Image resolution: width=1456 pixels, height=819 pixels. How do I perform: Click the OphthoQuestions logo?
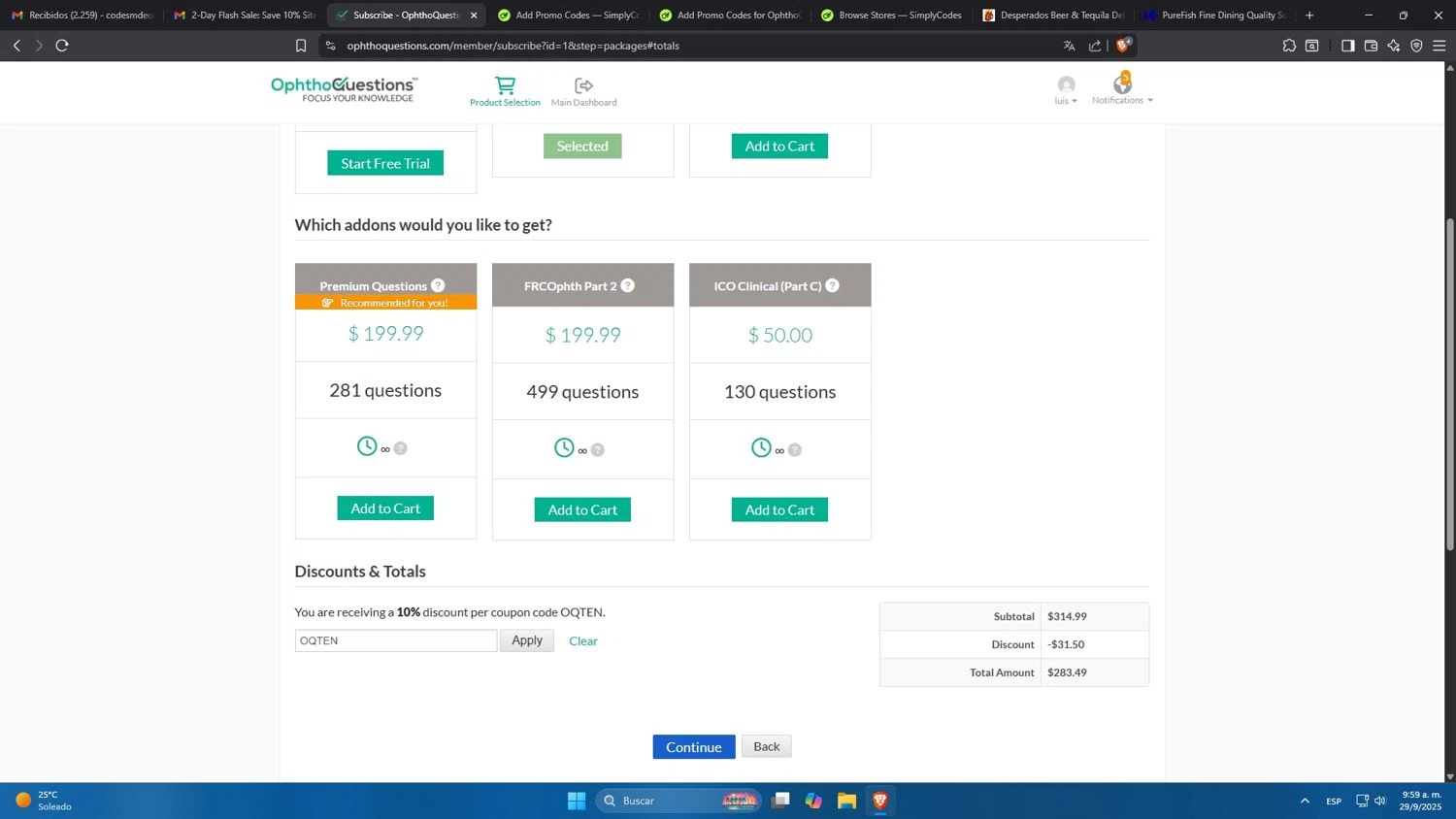click(344, 89)
